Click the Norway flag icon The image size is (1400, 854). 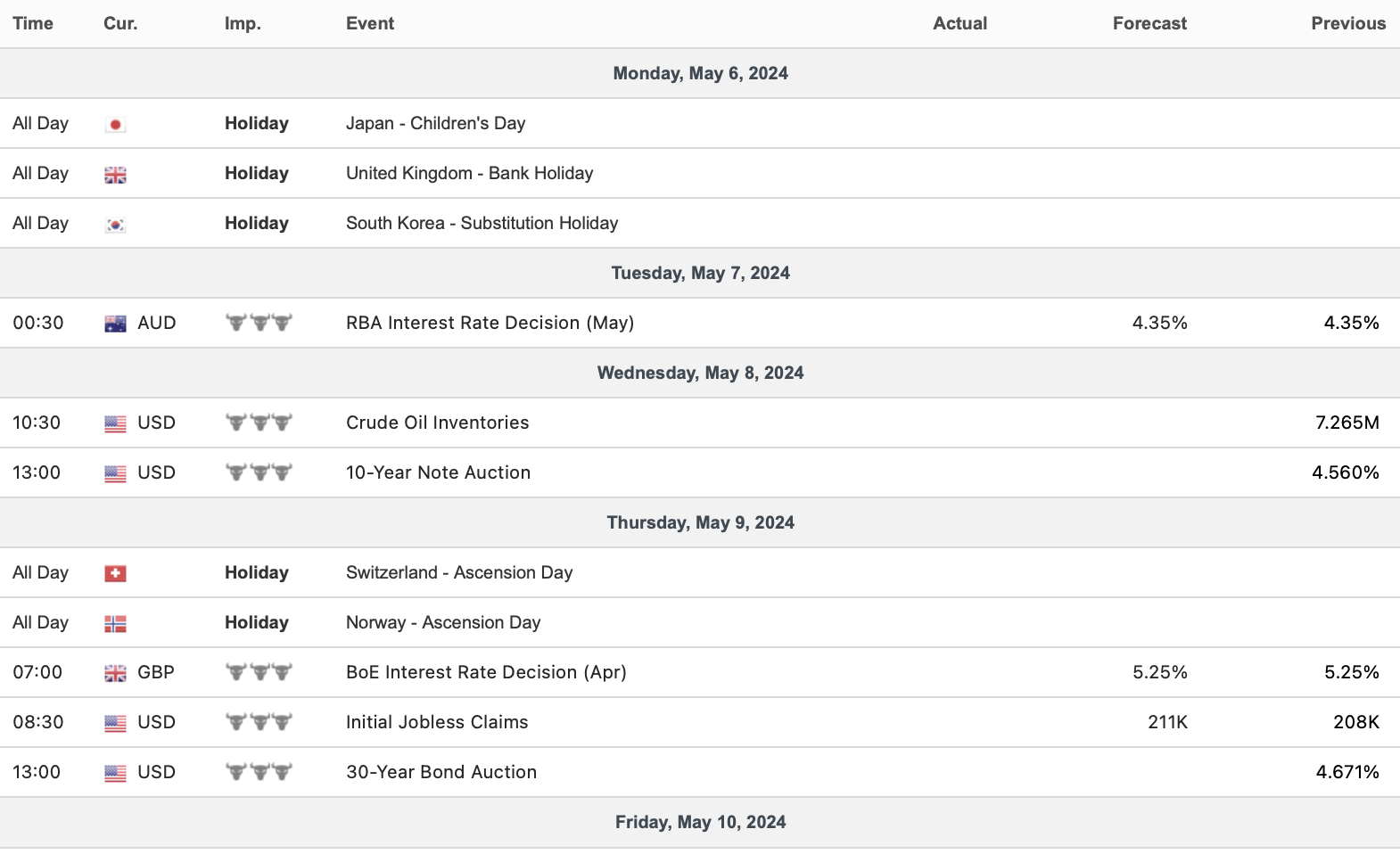tap(115, 624)
